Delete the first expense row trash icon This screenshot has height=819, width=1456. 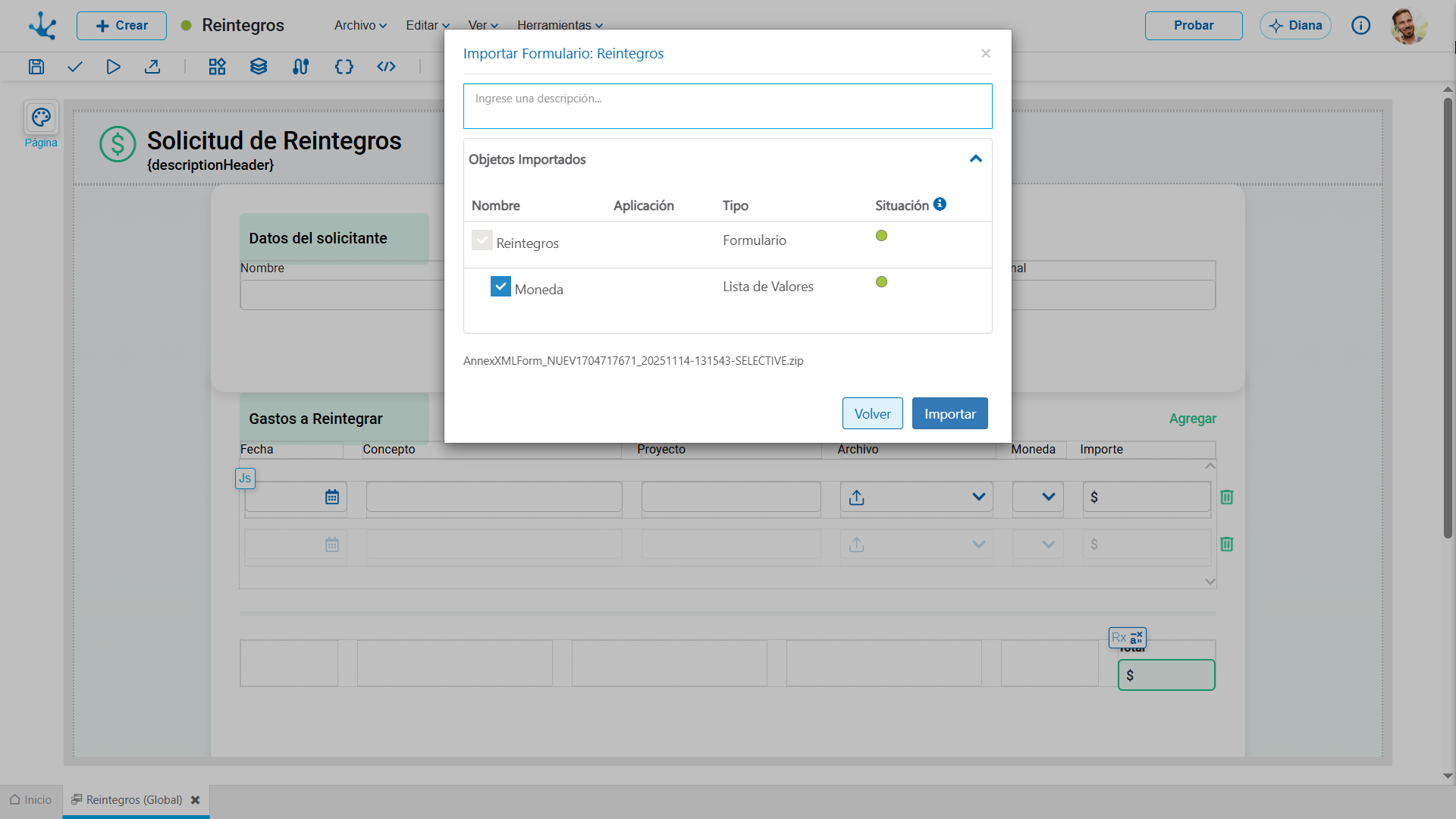tap(1227, 497)
